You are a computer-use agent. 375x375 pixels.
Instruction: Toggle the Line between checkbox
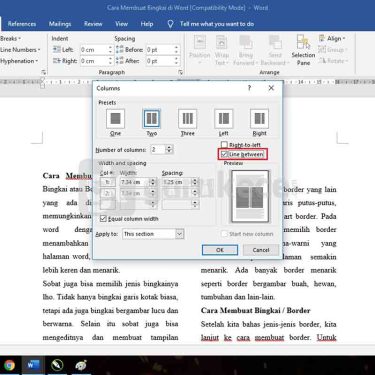(x=224, y=154)
